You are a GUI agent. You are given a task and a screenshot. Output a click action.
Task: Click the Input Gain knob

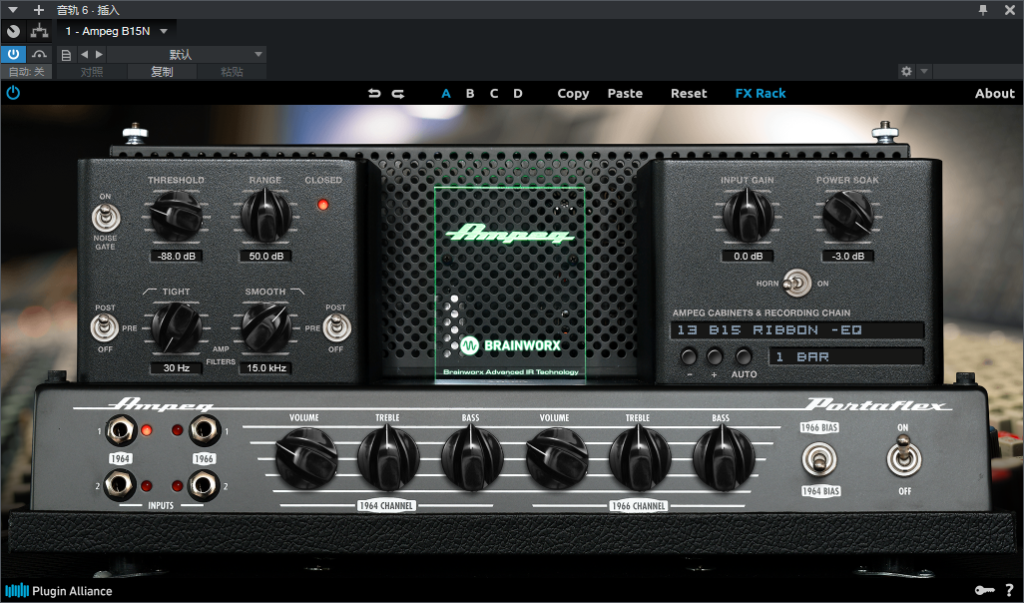tap(748, 215)
